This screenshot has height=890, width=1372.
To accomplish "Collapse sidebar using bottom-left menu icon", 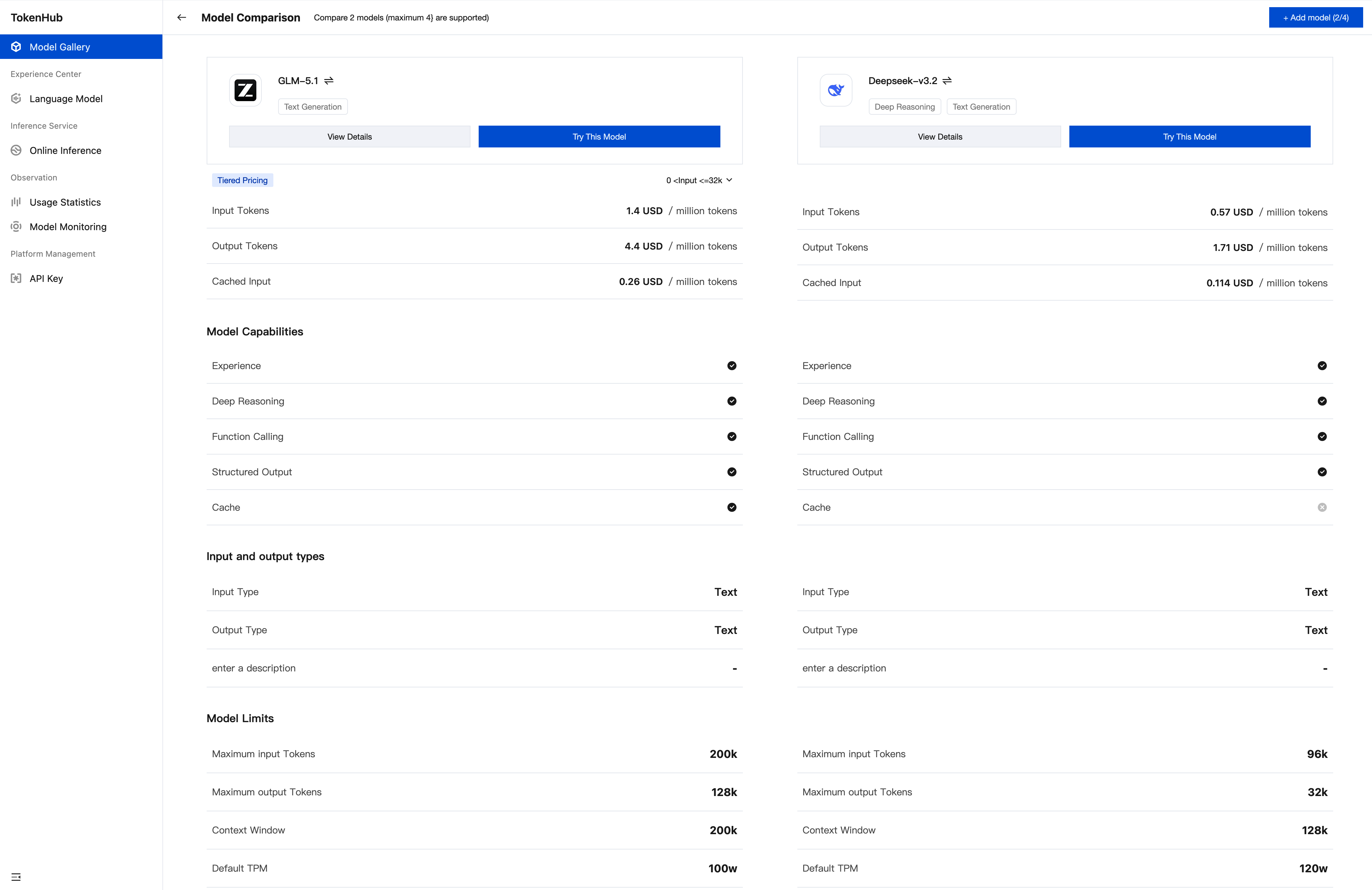I will 16,877.
